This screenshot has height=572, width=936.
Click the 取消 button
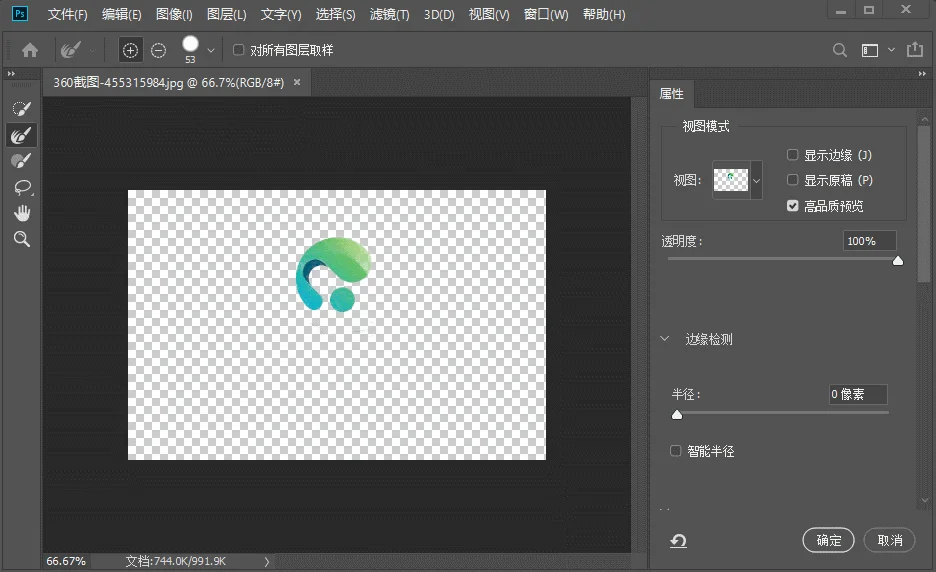pos(889,540)
